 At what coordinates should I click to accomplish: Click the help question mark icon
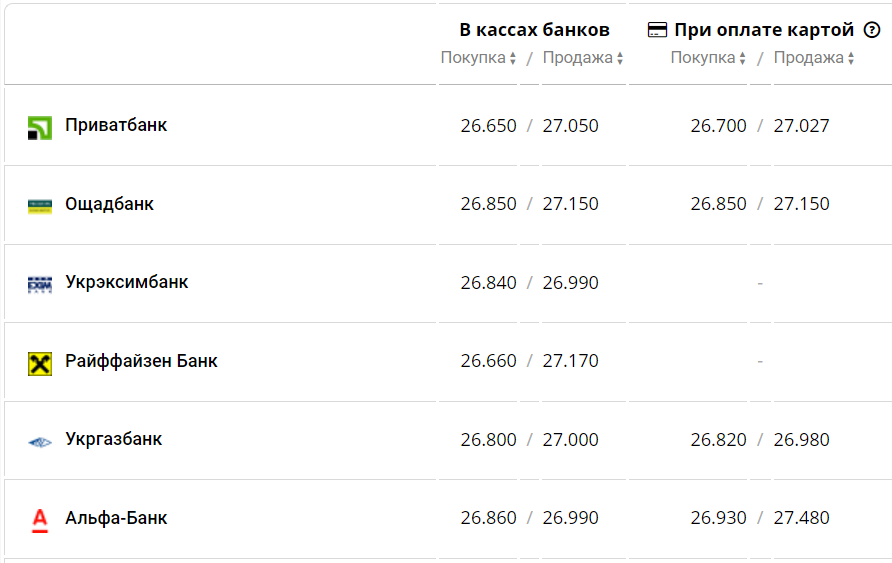(872, 30)
